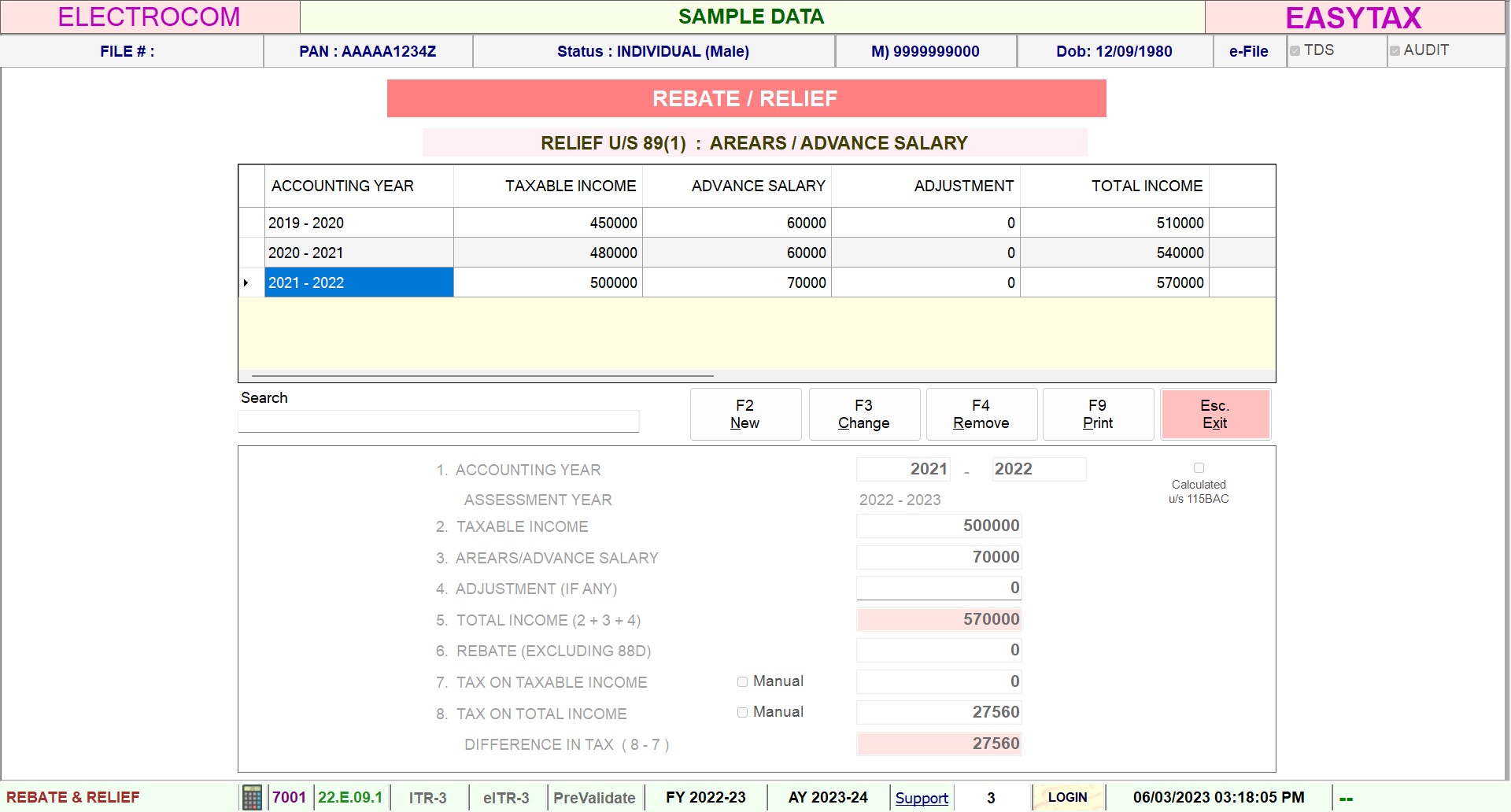Click the PreValidate status bar item
Screen dimensions: 1511x812
pos(594,798)
